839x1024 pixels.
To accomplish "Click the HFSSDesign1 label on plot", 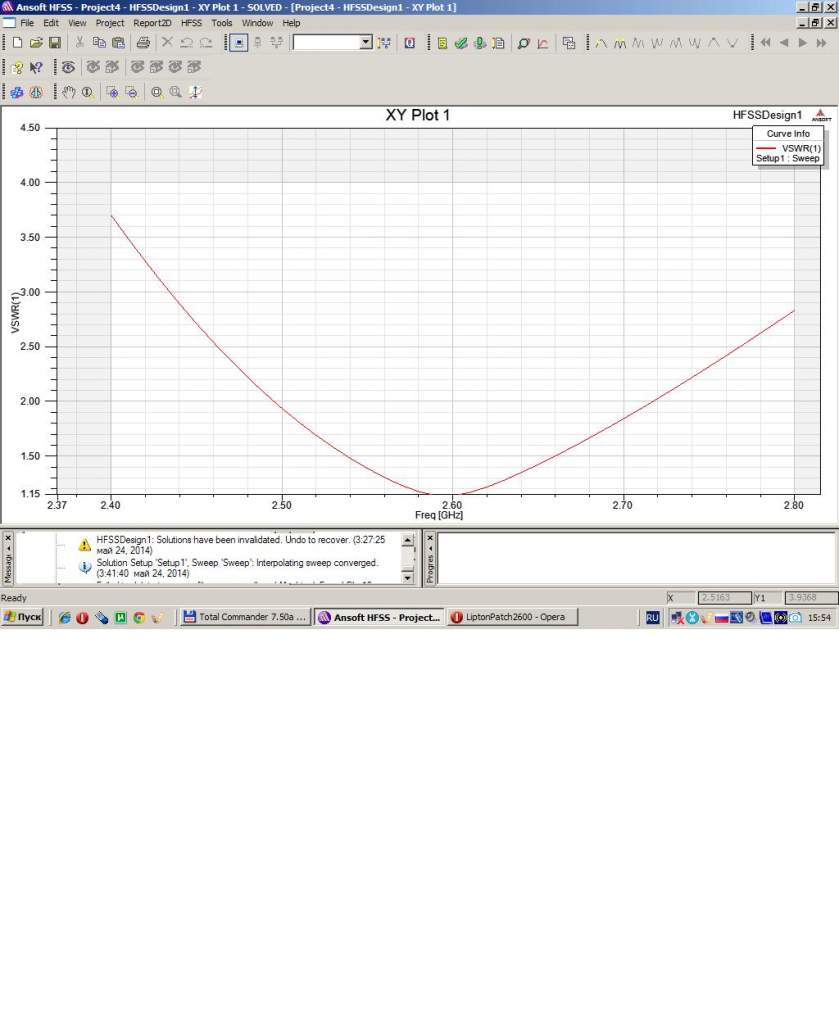I will pos(767,115).
